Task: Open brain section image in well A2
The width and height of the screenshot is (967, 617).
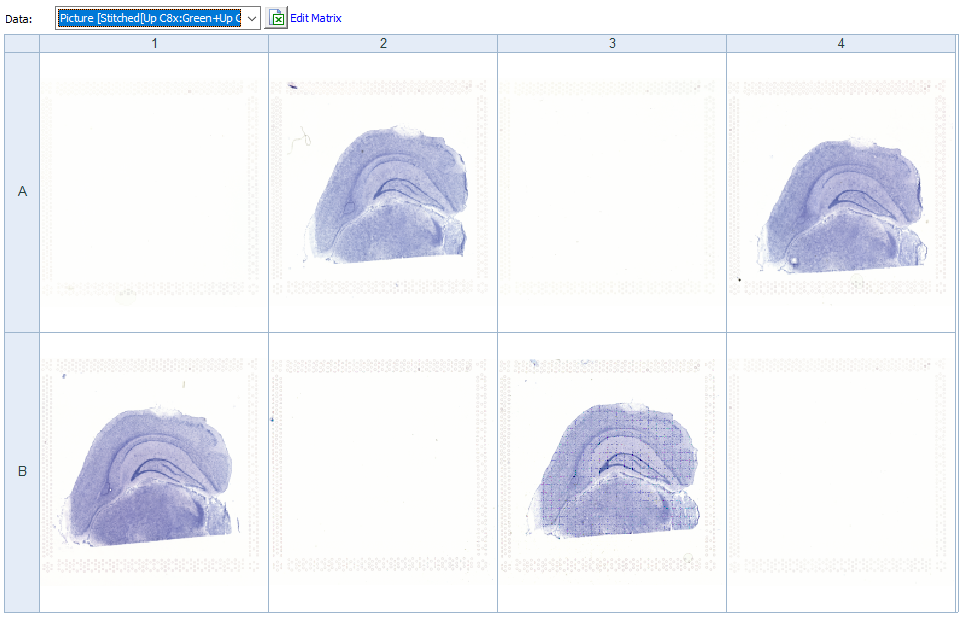Action: coord(383,192)
